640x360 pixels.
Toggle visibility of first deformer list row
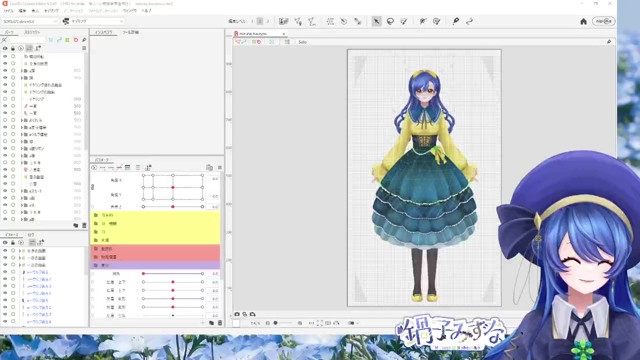[x=5, y=251]
